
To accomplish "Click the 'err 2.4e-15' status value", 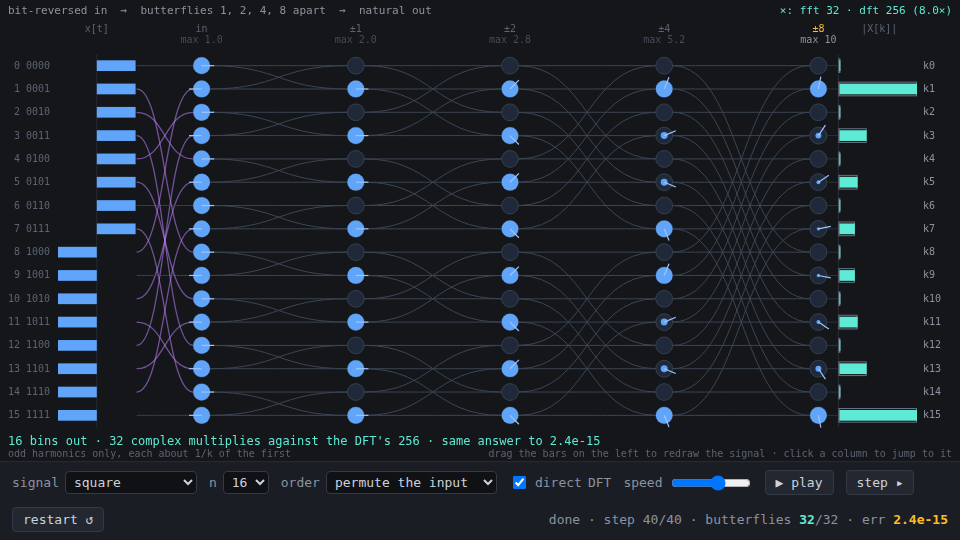I will tap(905, 520).
